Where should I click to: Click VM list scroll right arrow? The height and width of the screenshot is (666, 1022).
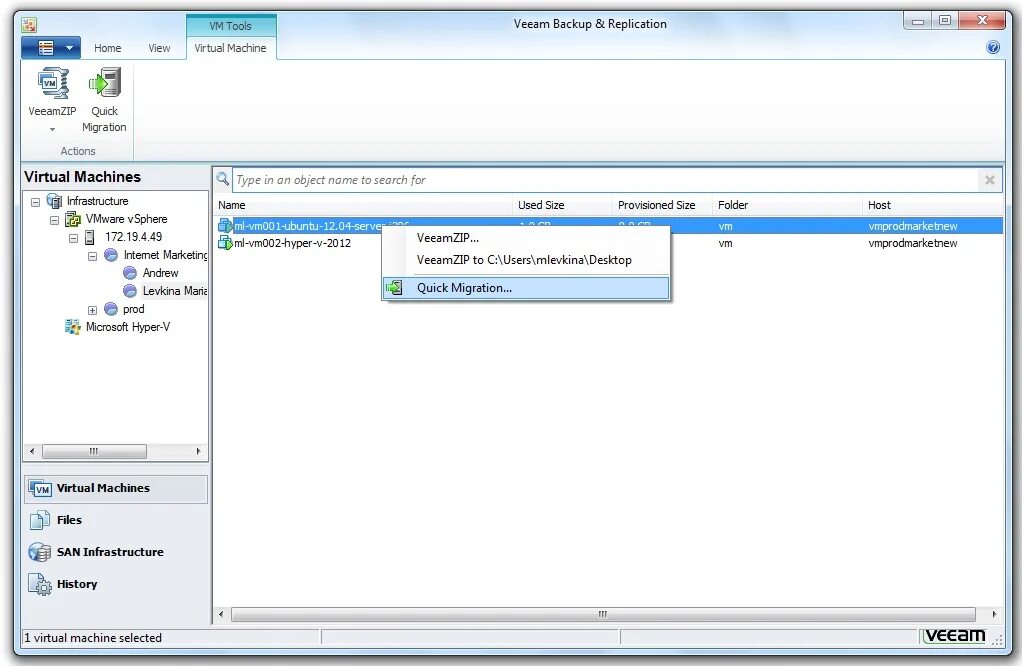(994, 614)
